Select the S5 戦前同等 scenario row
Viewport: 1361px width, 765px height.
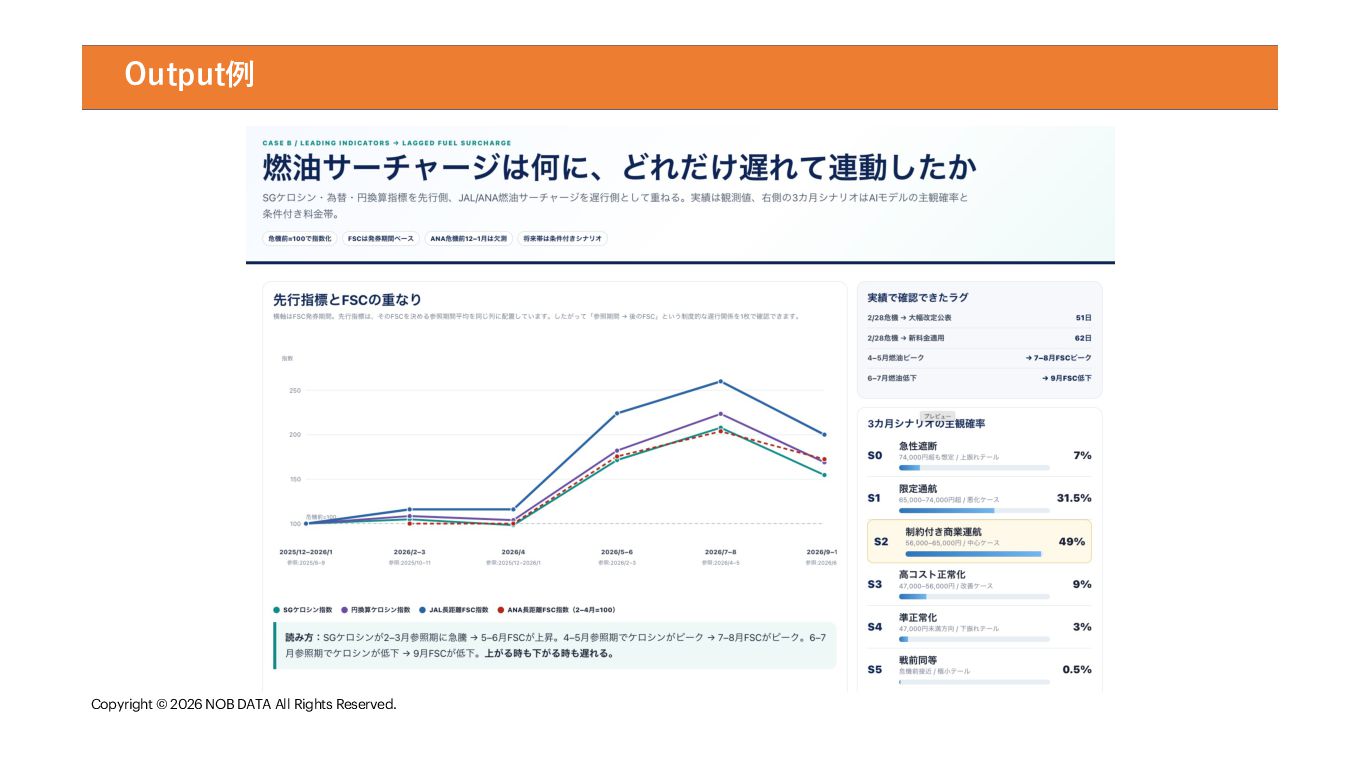click(x=979, y=669)
